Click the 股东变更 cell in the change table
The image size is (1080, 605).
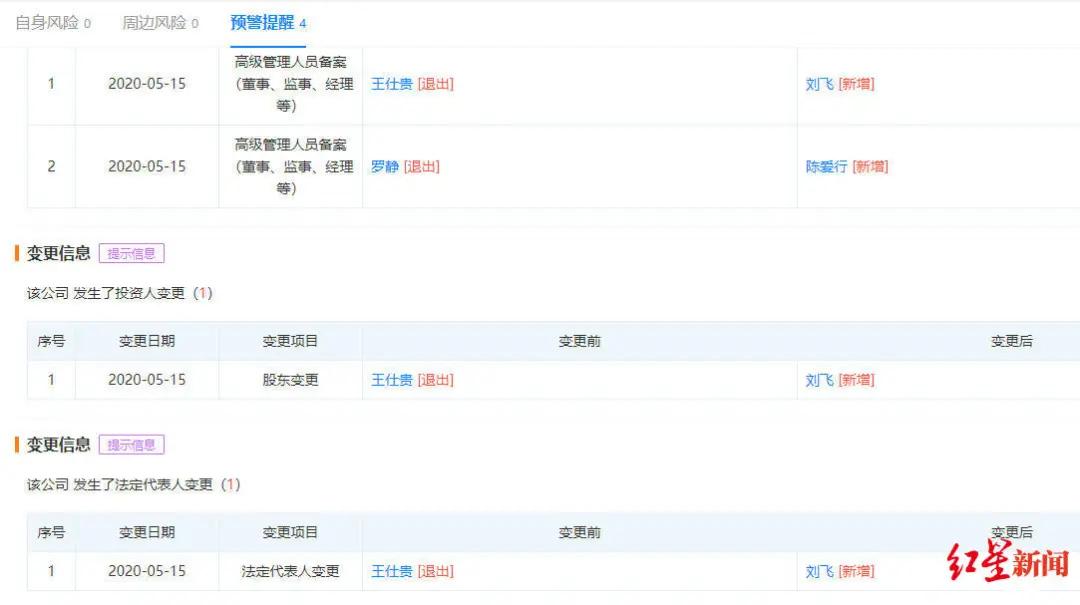(289, 380)
